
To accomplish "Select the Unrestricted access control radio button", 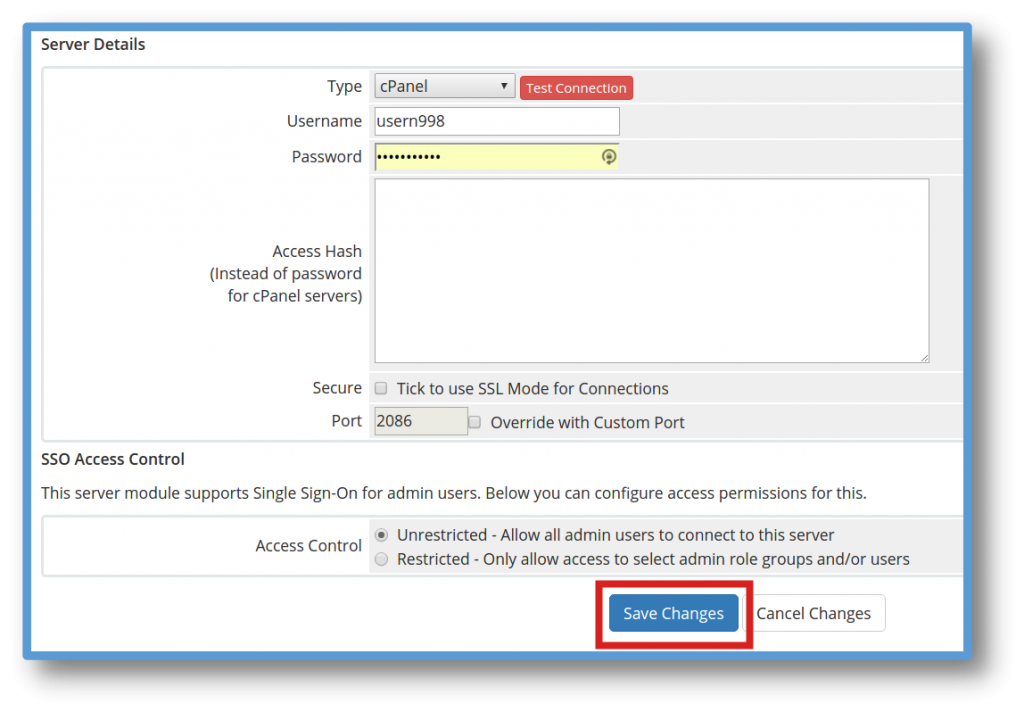I will click(381, 535).
